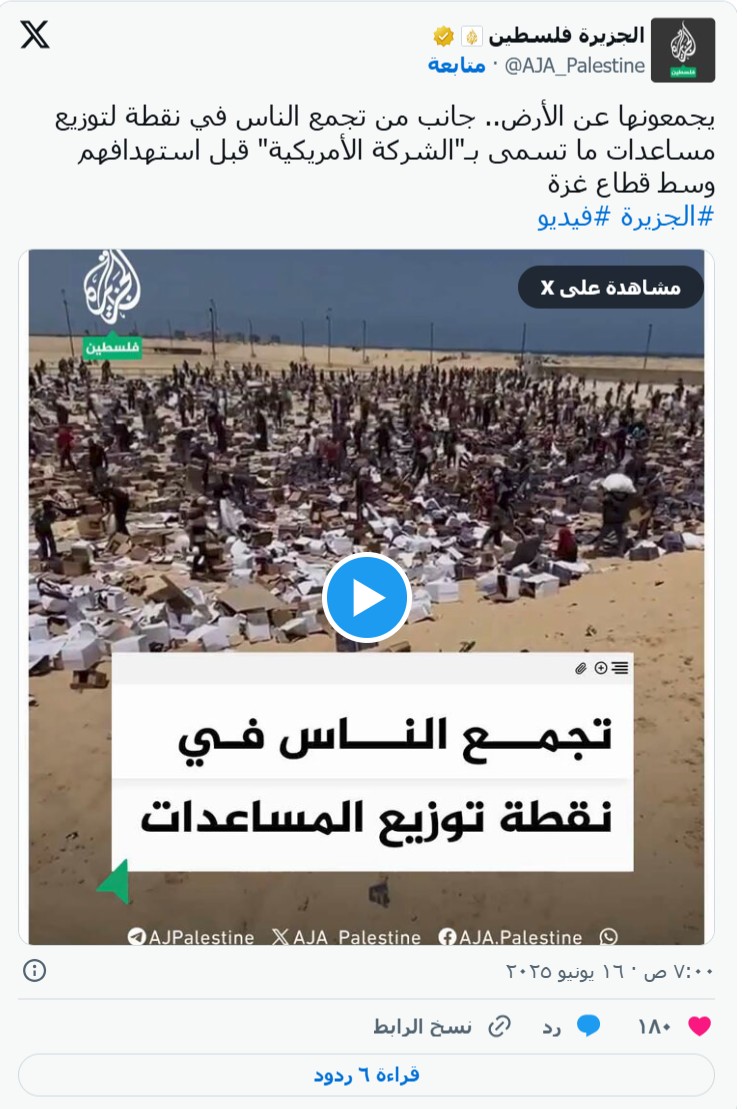Click the مشاهدة على X button
The height and width of the screenshot is (1109, 742).
(610, 287)
